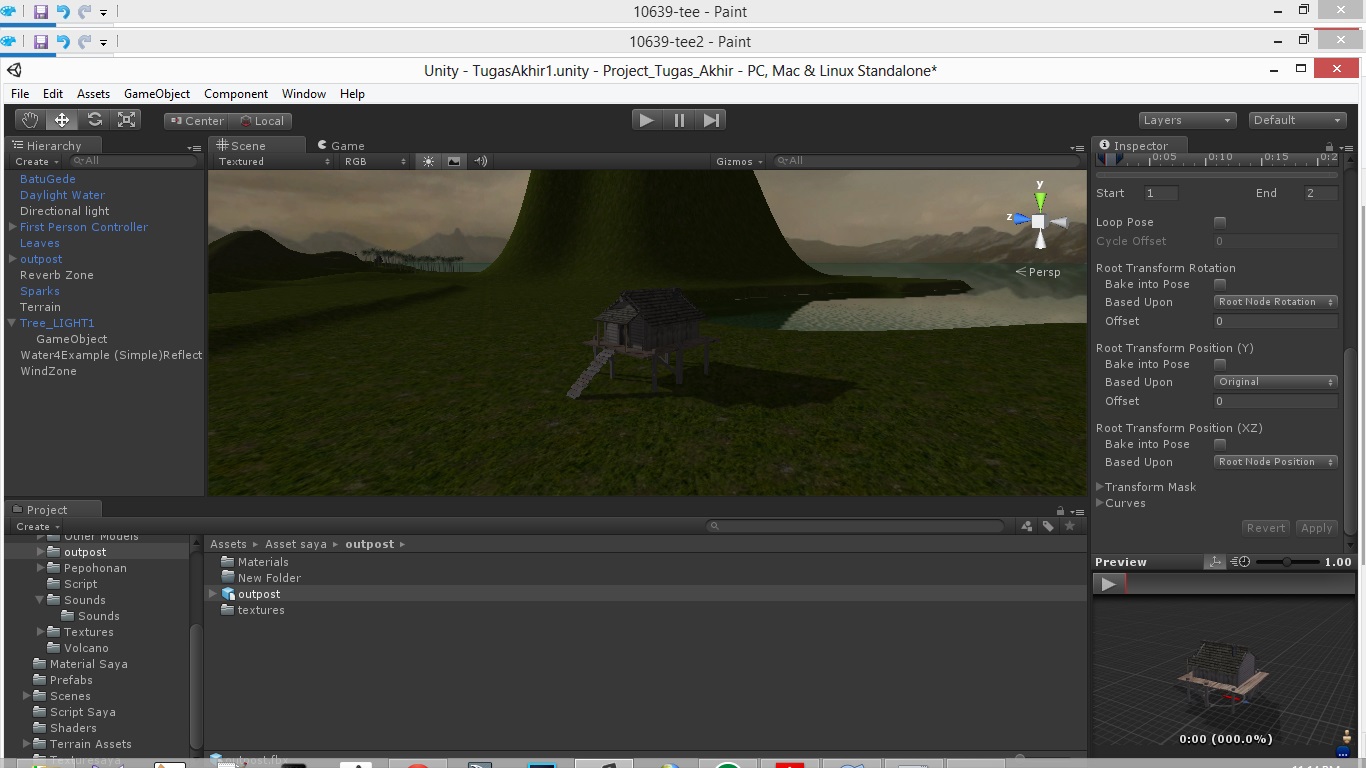This screenshot has height=768, width=1366.
Task: Select the Rotate tool
Action: 94,120
